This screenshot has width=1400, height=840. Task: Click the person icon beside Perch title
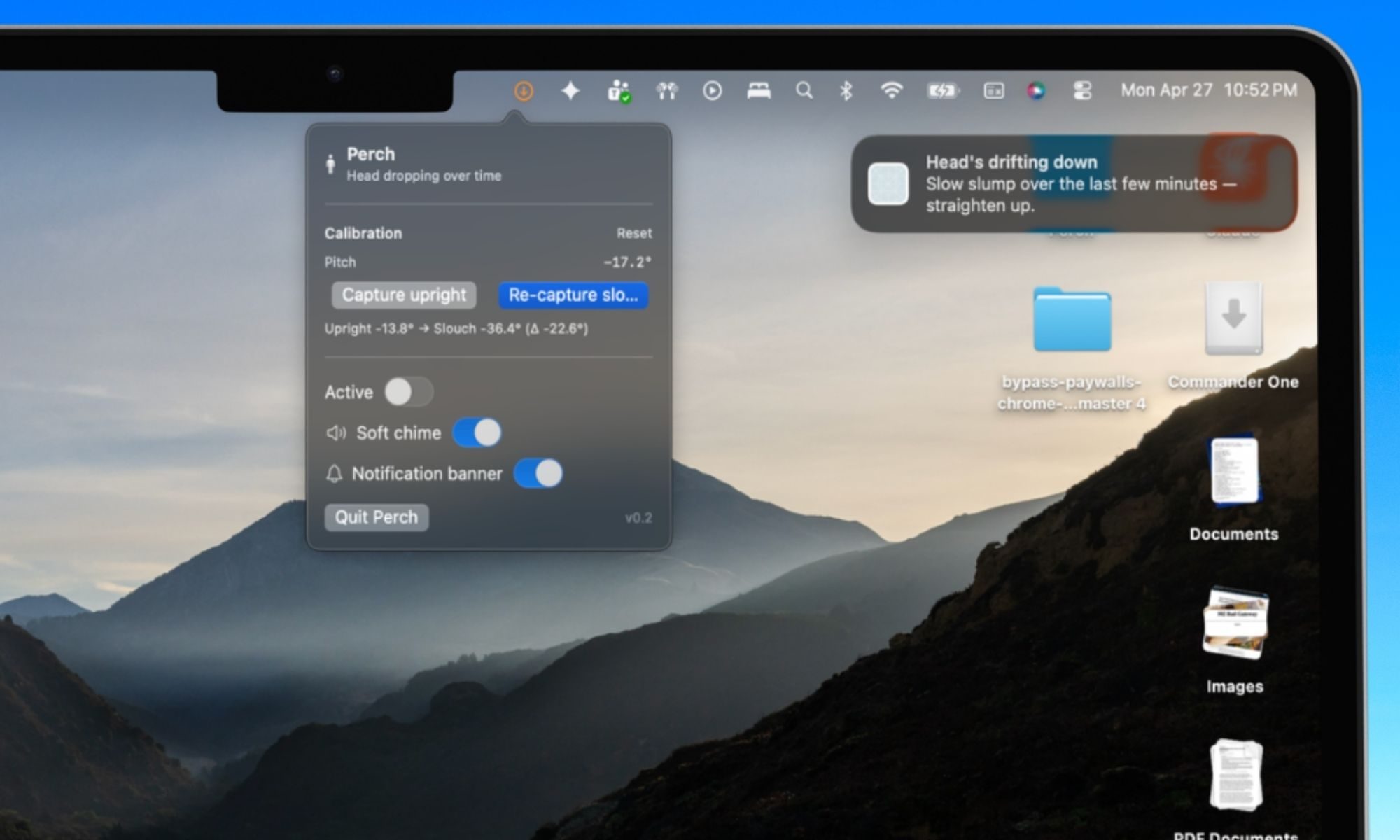(330, 164)
